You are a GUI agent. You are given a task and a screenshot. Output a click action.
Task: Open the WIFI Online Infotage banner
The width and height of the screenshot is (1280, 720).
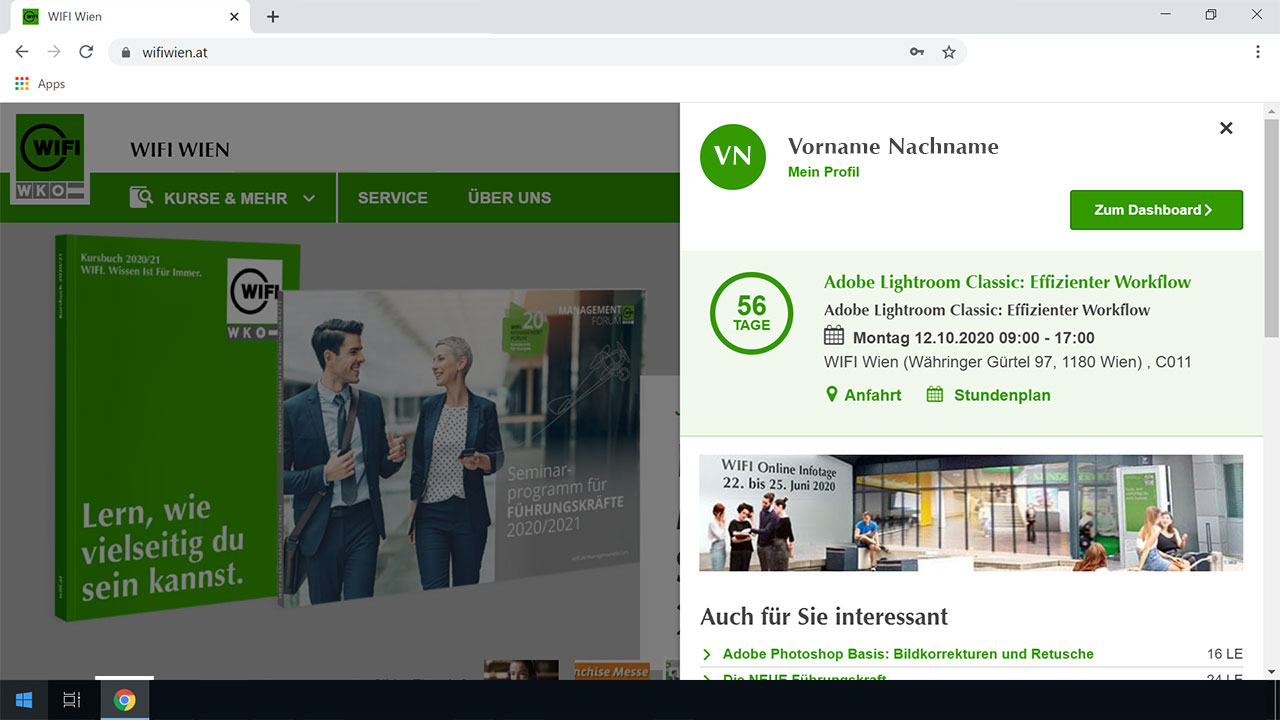click(971, 513)
